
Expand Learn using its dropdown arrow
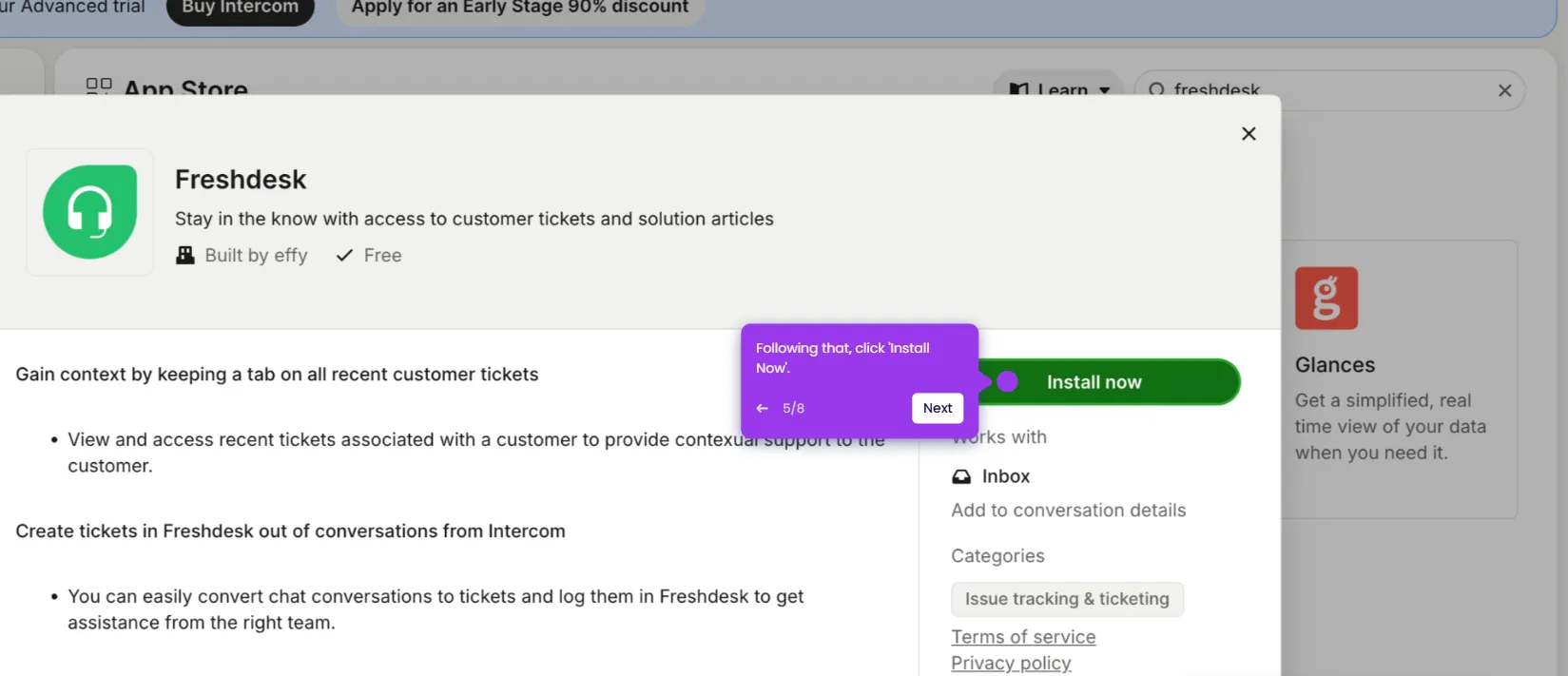pos(1105,91)
